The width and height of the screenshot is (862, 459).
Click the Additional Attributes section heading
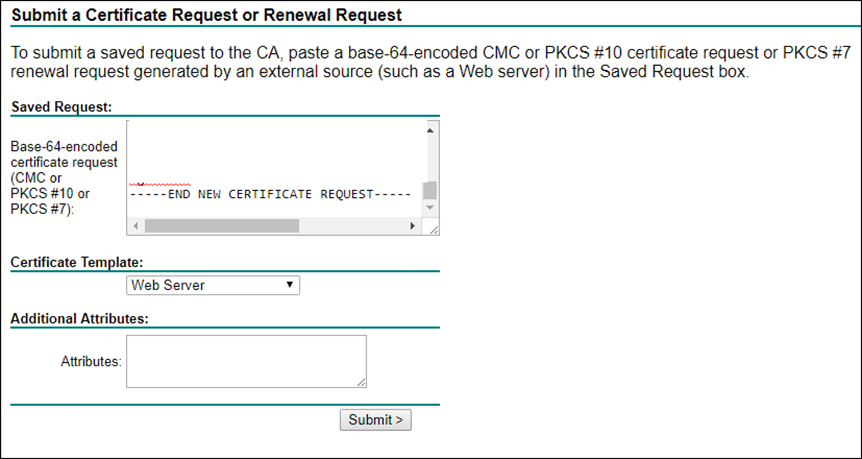(x=80, y=319)
